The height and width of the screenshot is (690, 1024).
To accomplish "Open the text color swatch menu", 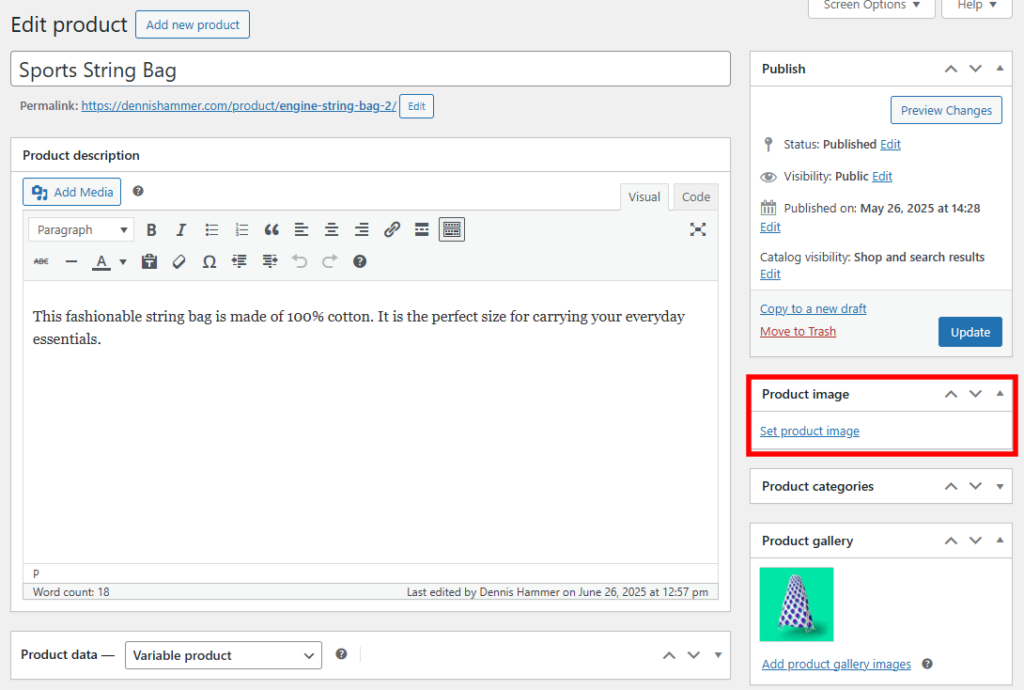I will 122,261.
